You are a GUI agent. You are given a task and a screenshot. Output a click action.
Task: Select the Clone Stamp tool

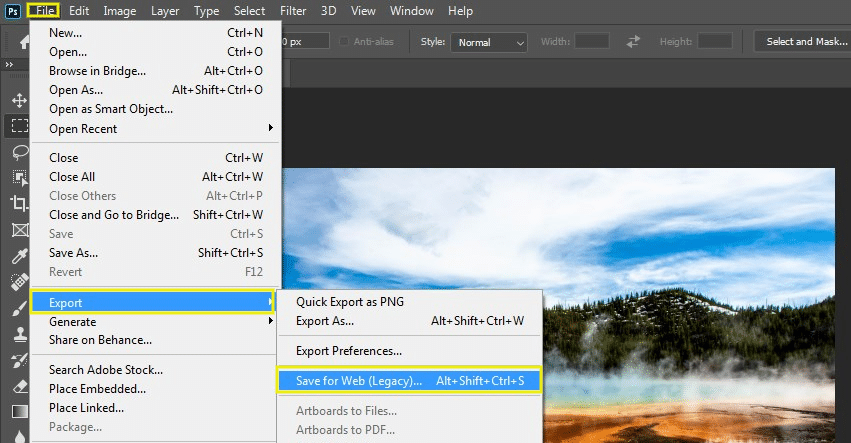coord(20,334)
